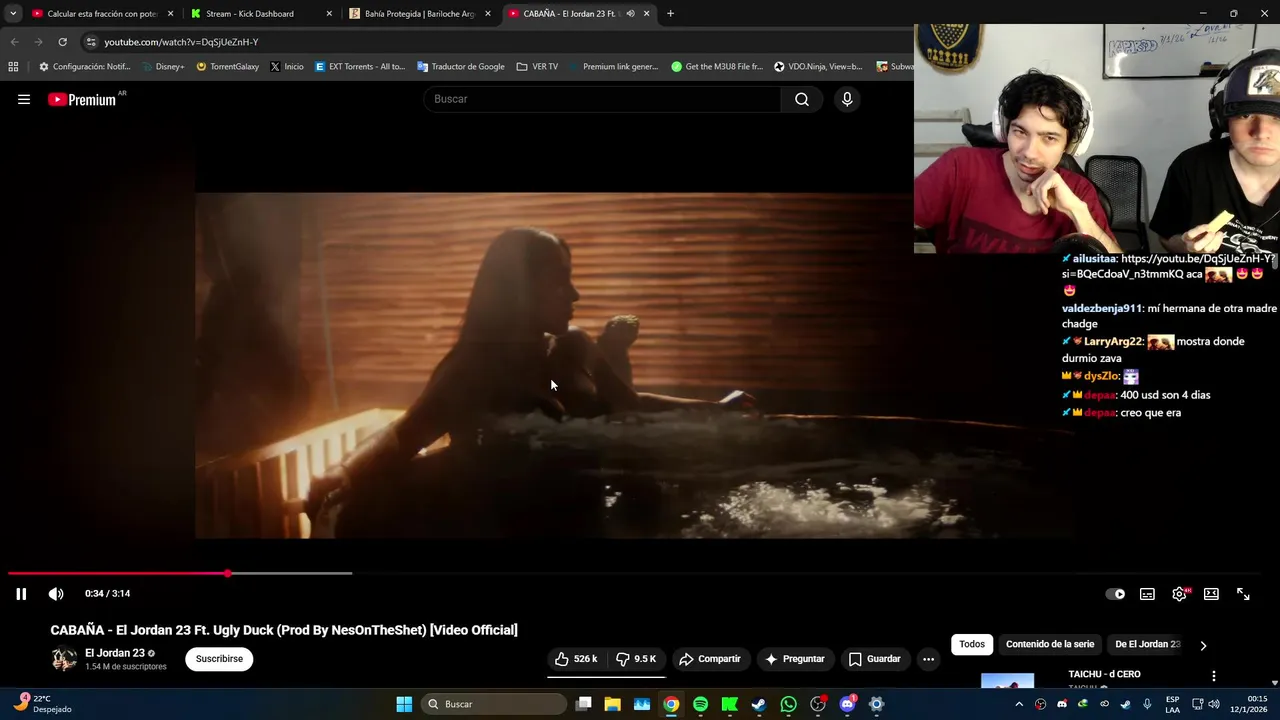This screenshot has height=720, width=1280.
Task: Open player settings gear
Action: tap(1179, 594)
